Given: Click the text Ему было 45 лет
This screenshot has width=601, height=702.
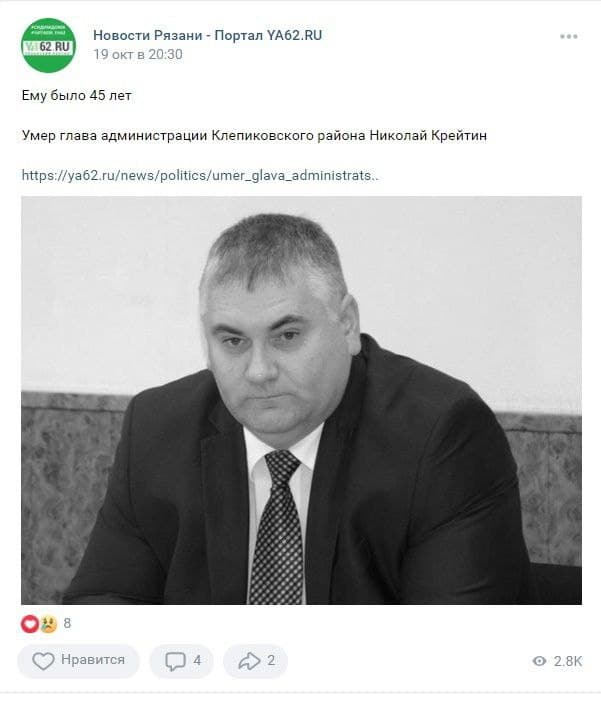Looking at the screenshot, I should 77,95.
